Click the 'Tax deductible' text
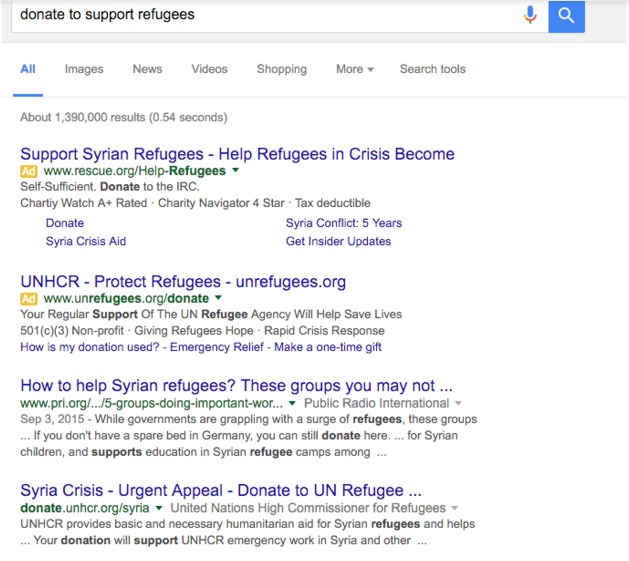The width and height of the screenshot is (629, 561). (x=333, y=203)
